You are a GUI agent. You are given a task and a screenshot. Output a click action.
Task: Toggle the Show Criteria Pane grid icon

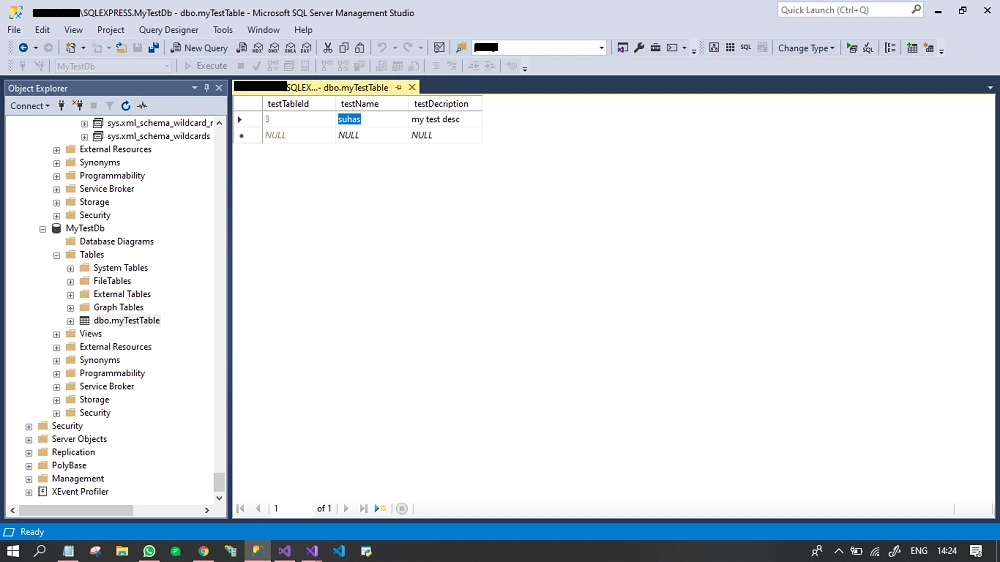pos(730,48)
